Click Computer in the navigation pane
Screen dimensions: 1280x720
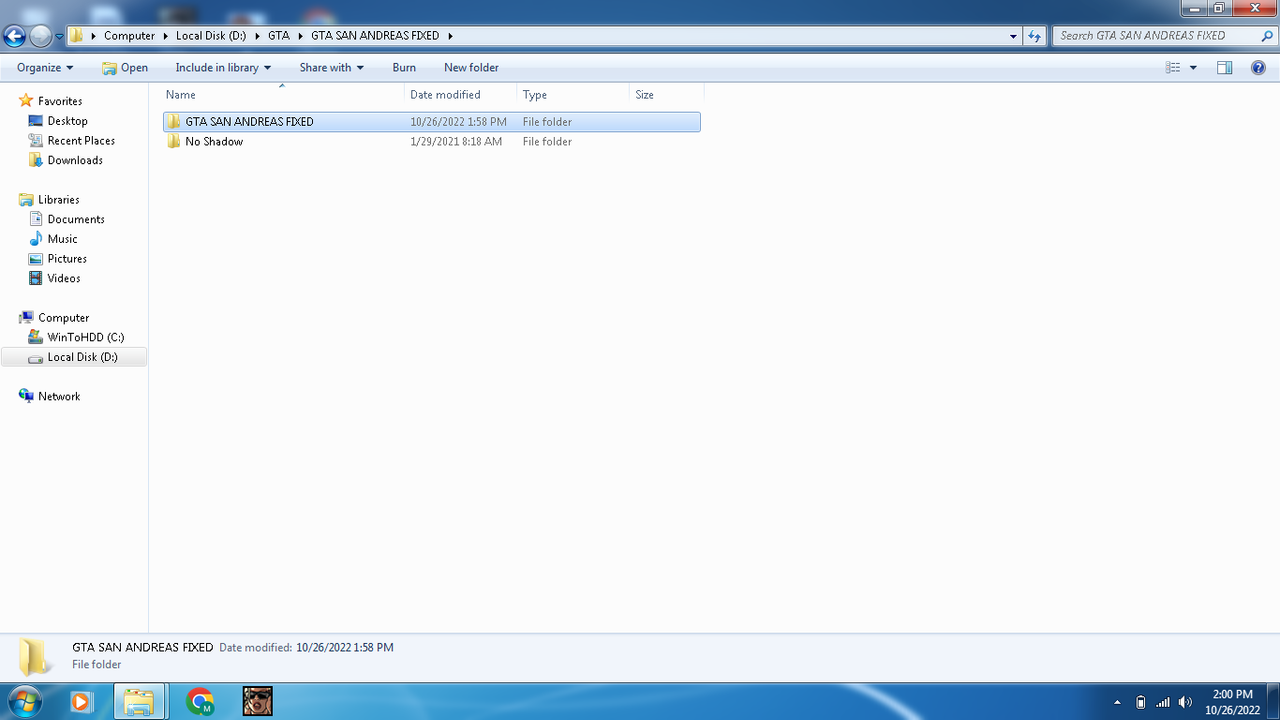tap(63, 318)
